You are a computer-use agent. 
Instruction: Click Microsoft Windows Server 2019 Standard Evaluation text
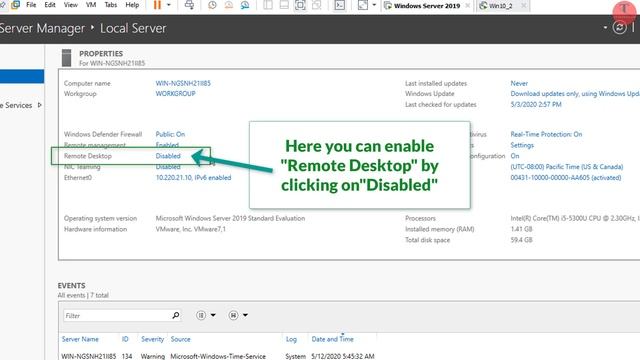click(x=230, y=218)
